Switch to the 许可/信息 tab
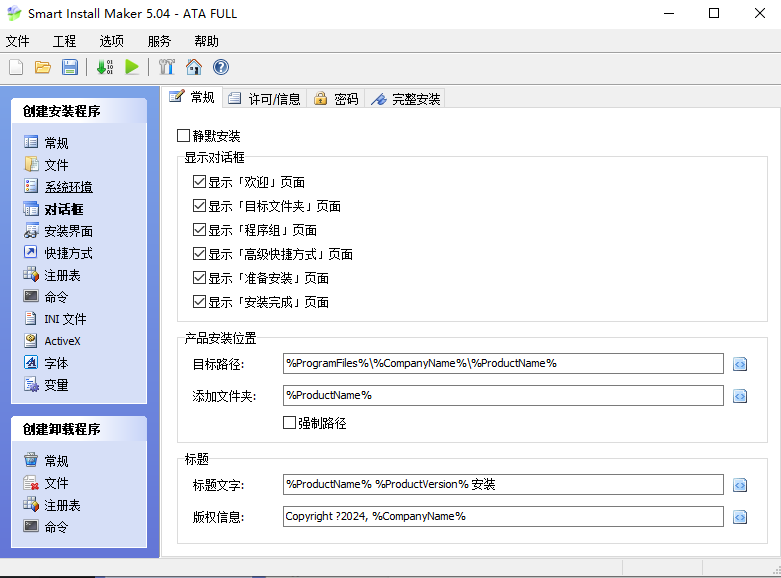This screenshot has width=781, height=578. [264, 99]
